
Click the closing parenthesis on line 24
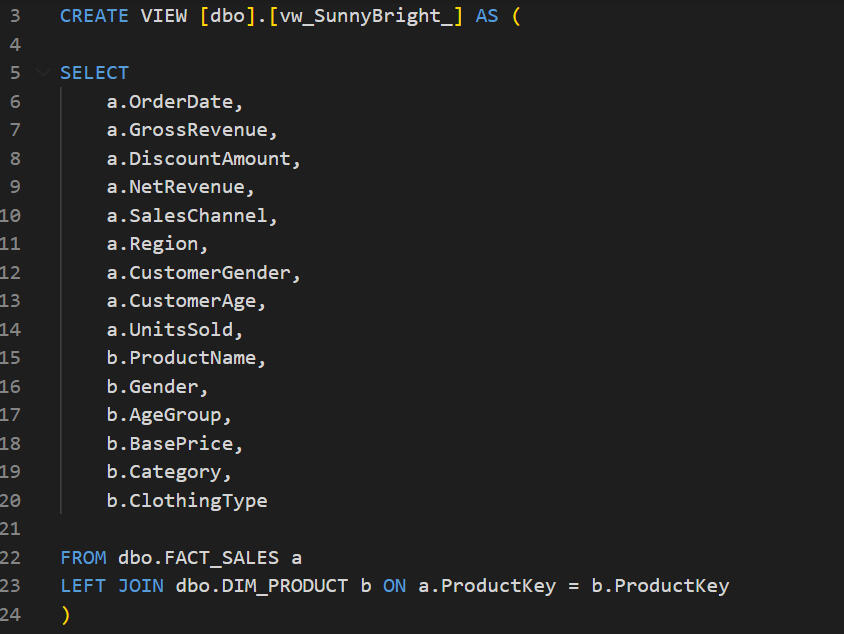66,615
